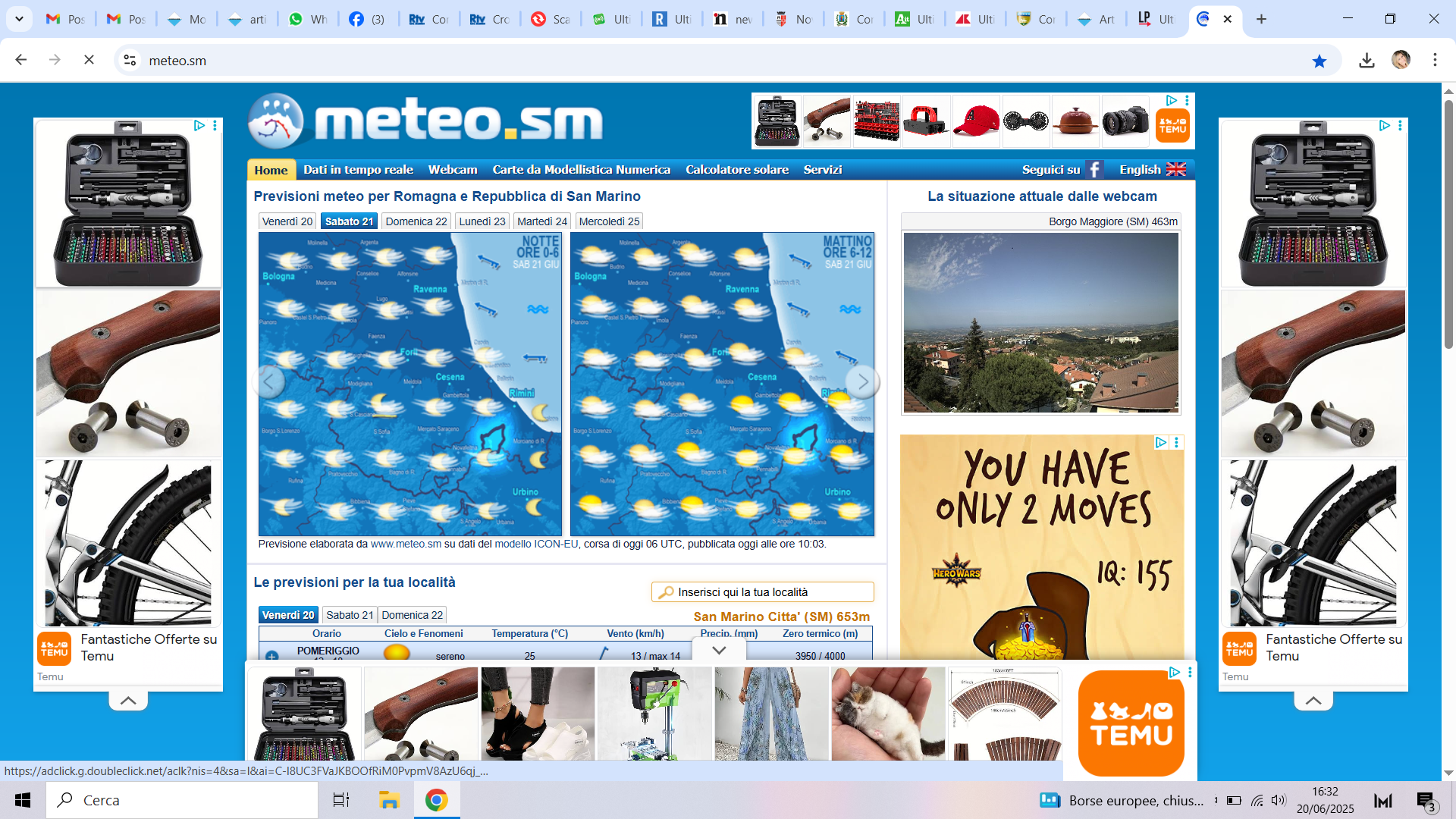Open the Borse europee news widget
Image resolution: width=1456 pixels, height=819 pixels.
pos(1122,800)
